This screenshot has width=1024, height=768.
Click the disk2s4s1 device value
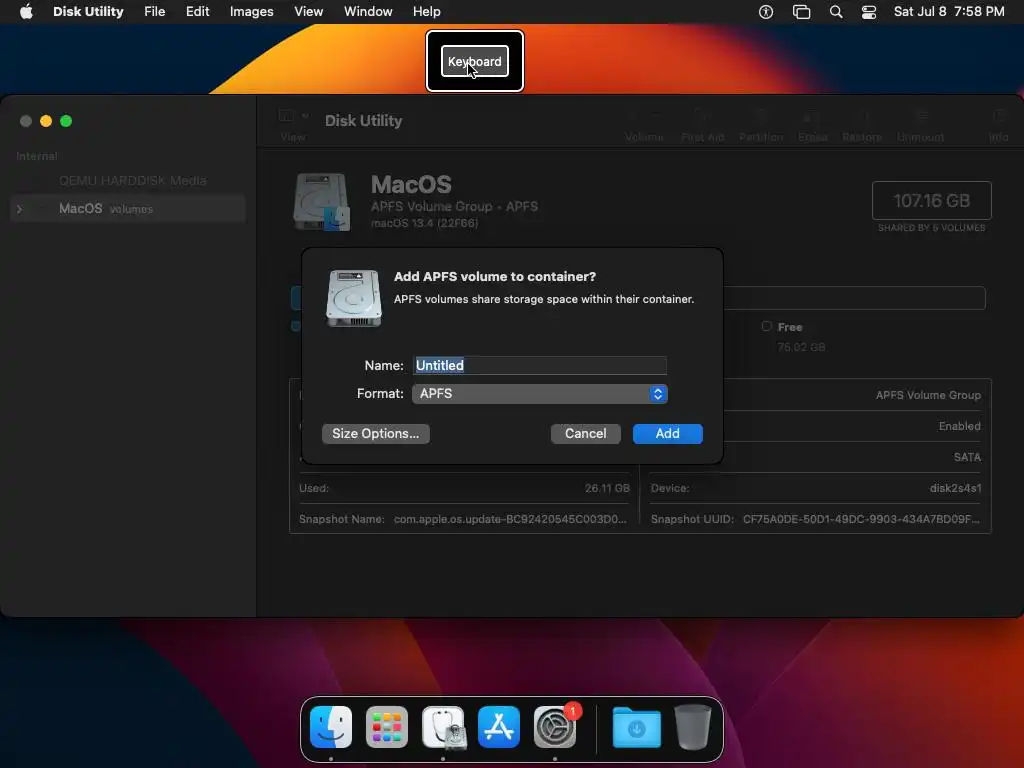click(x=955, y=488)
